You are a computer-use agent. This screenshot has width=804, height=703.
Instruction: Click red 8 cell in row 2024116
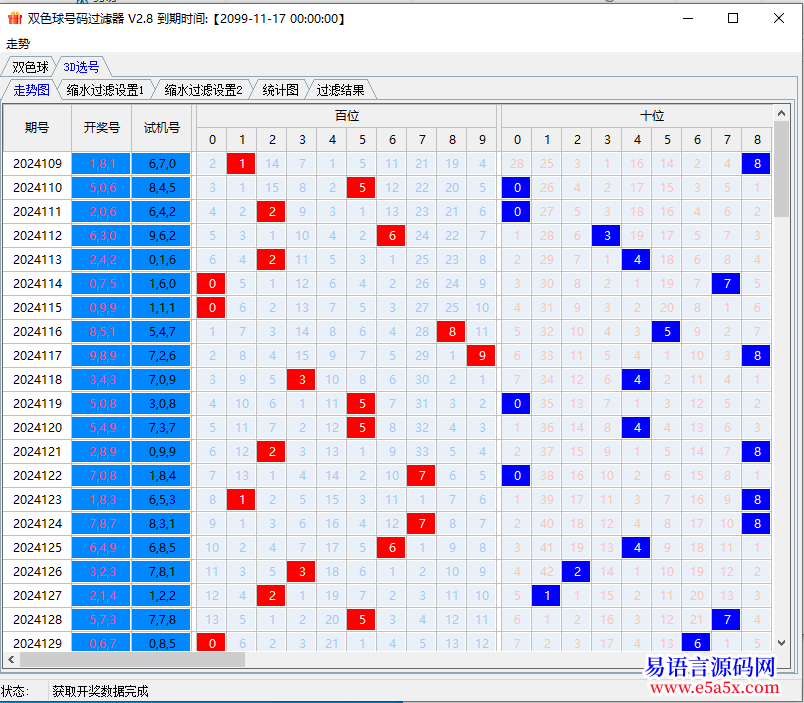point(451,332)
